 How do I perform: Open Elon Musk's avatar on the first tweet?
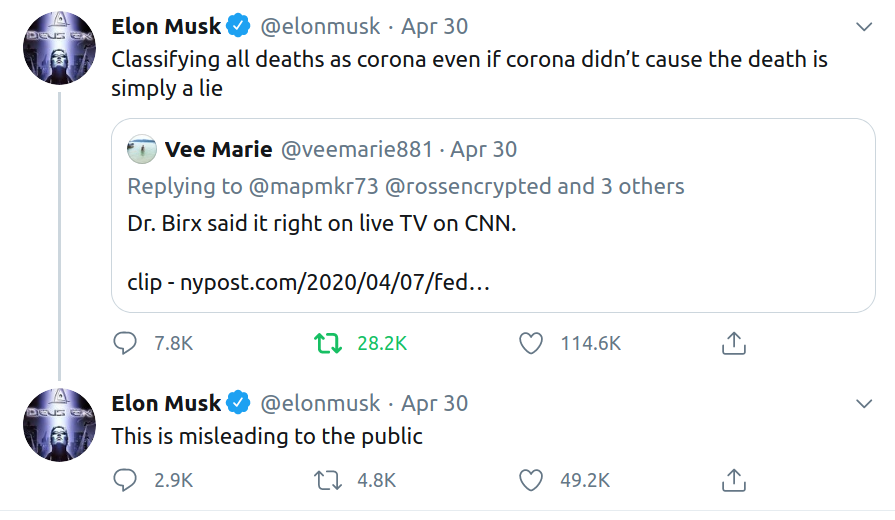coord(59,49)
